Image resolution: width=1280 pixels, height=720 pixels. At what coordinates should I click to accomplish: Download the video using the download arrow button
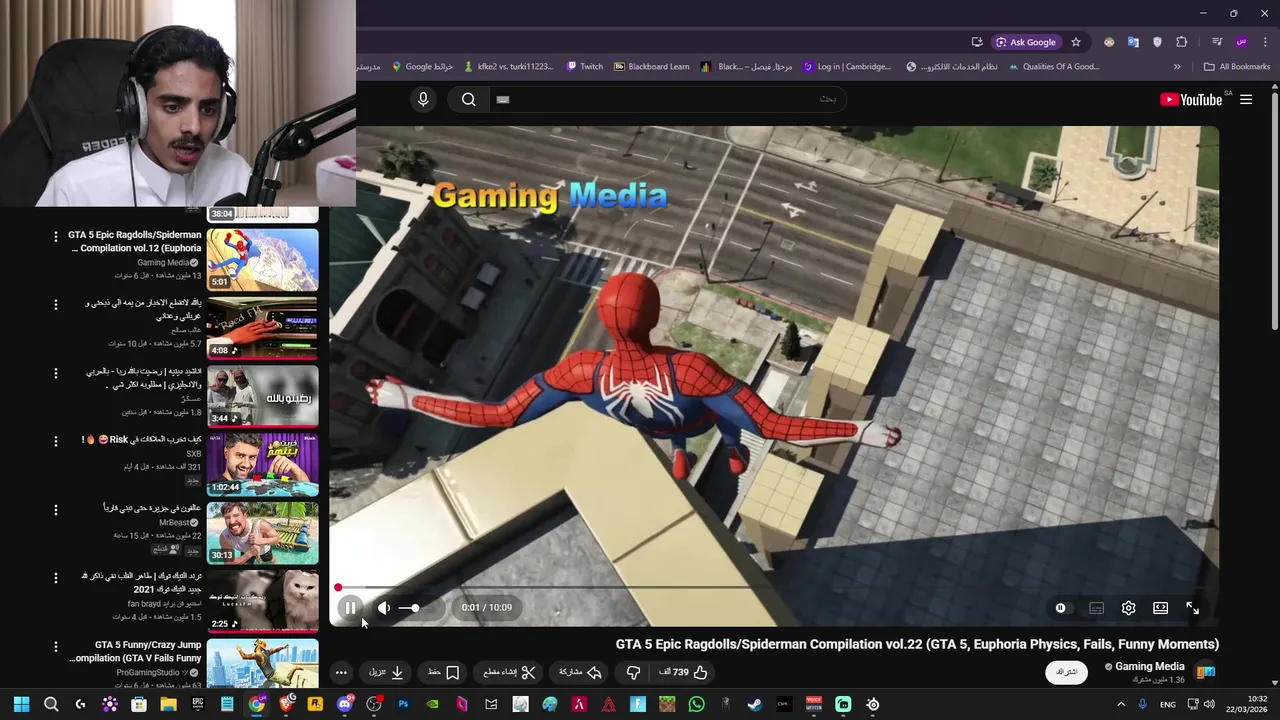click(x=386, y=672)
